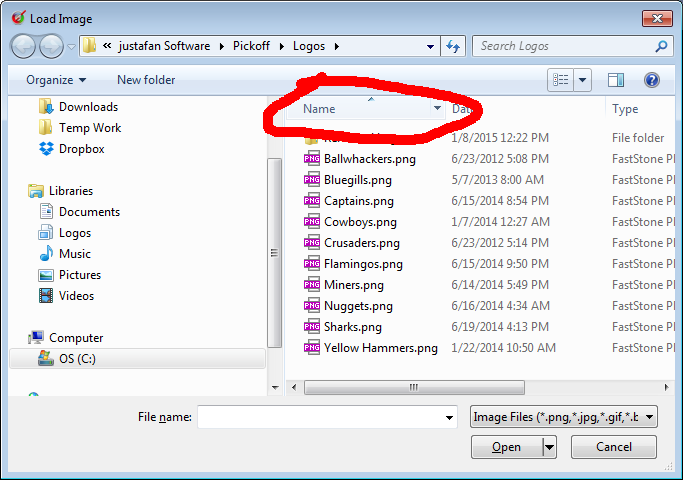Expand the view options dropdown arrow

[x=582, y=80]
